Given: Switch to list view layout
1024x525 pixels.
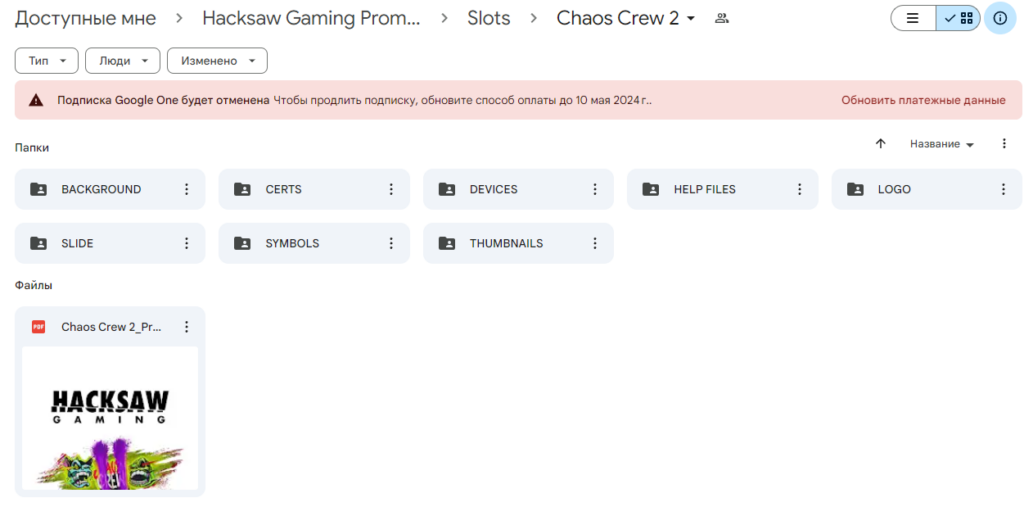Looking at the screenshot, I should point(912,18).
